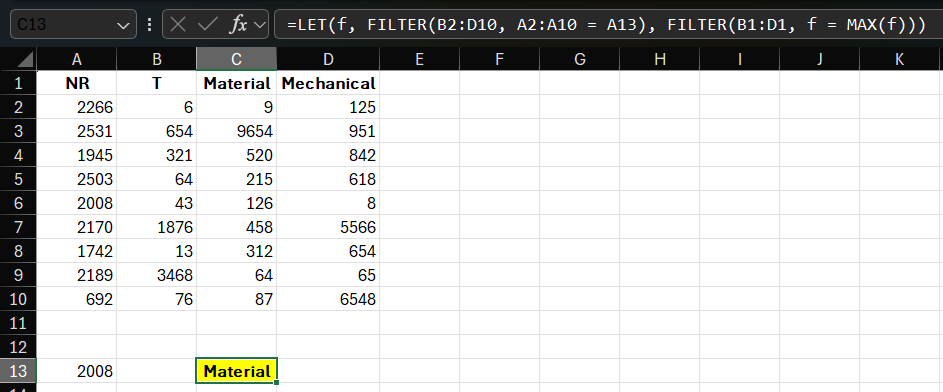Select column C header
Screen dimensions: 943x392
(x=236, y=59)
